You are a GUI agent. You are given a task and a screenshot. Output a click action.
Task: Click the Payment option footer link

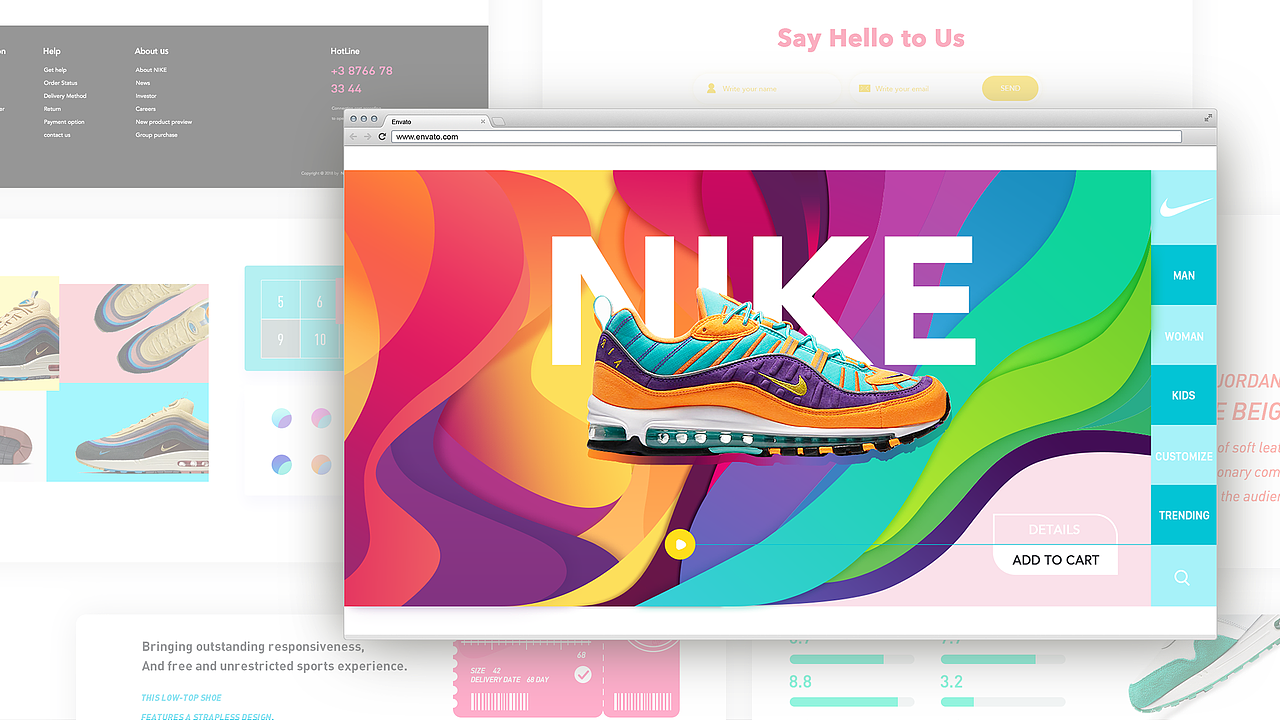pos(64,122)
